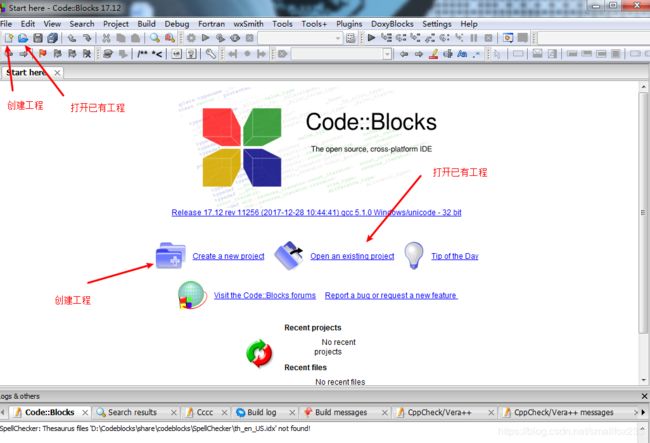650x443 pixels.
Task: Select the Cccc log tab
Action: [205, 412]
